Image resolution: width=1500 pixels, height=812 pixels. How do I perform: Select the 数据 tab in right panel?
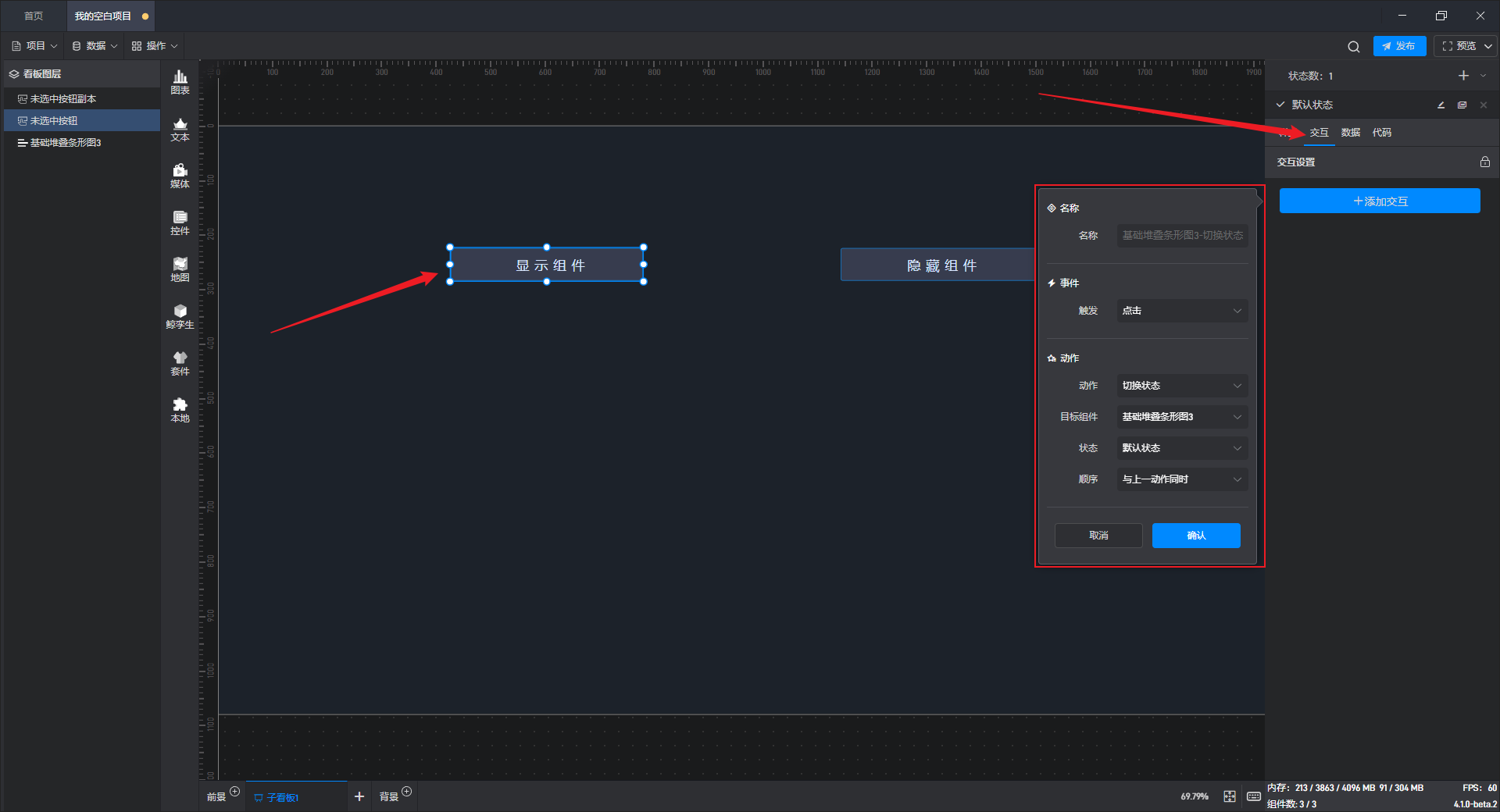pyautogui.click(x=1350, y=133)
